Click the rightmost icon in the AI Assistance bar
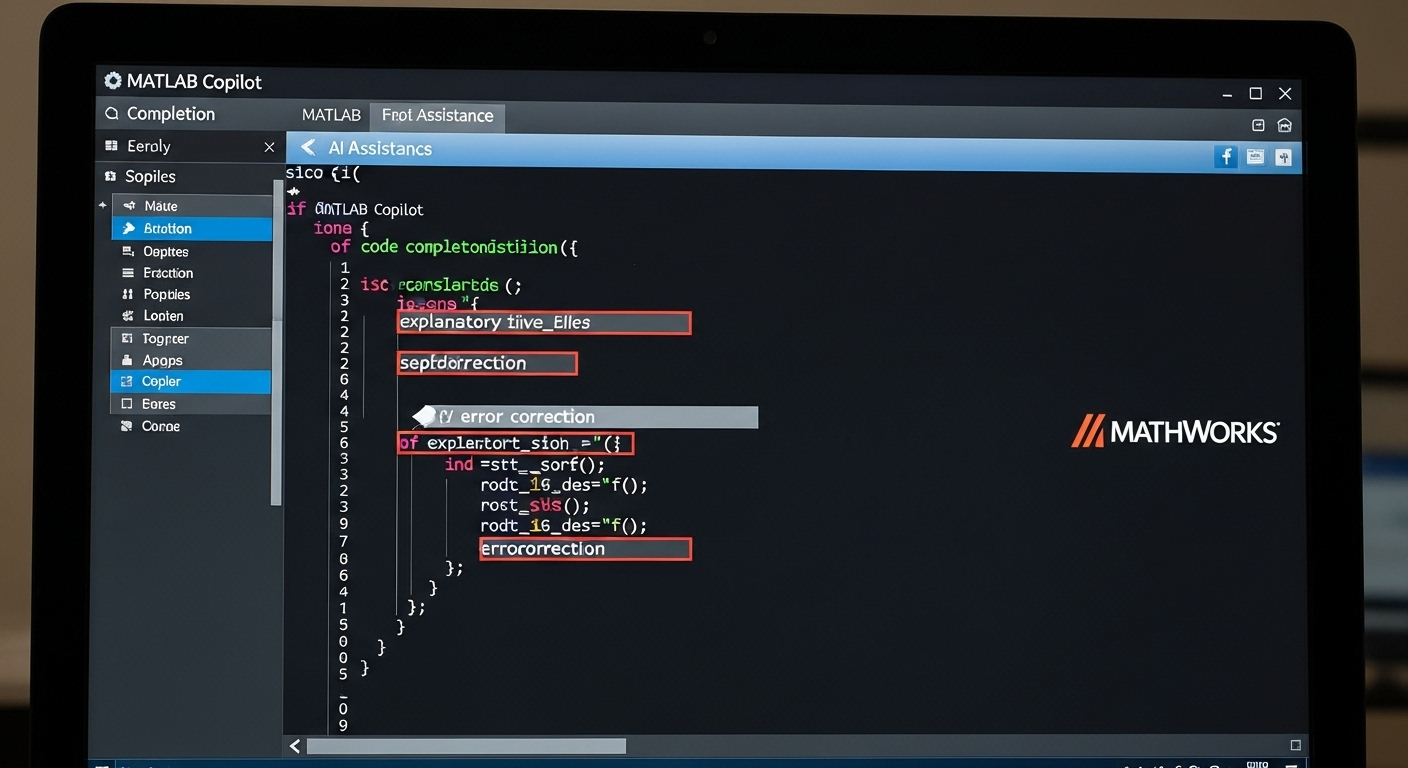Screen dimensions: 1408x768 pyautogui.click(x=1284, y=157)
